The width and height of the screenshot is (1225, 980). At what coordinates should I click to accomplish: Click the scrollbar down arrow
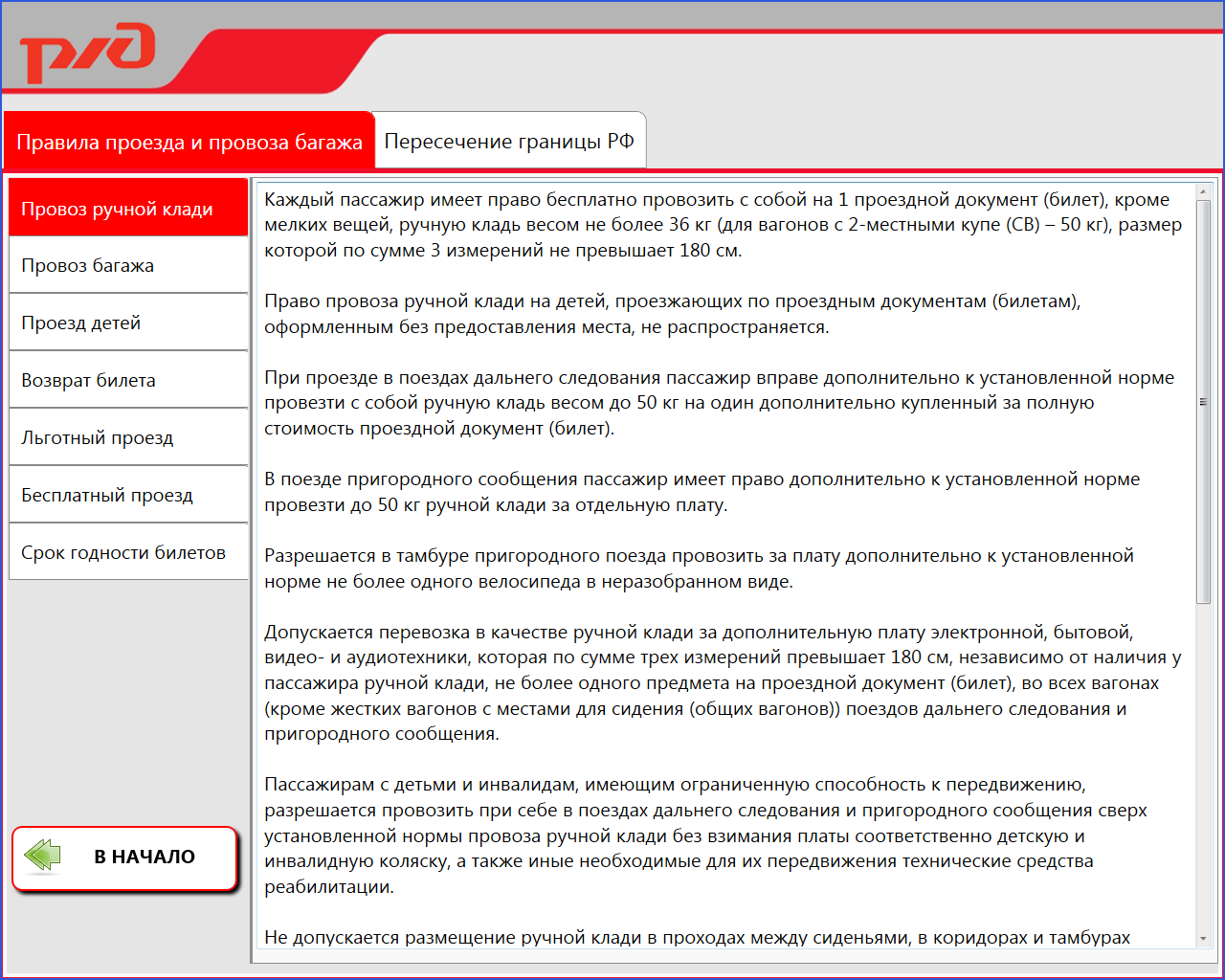1203,939
